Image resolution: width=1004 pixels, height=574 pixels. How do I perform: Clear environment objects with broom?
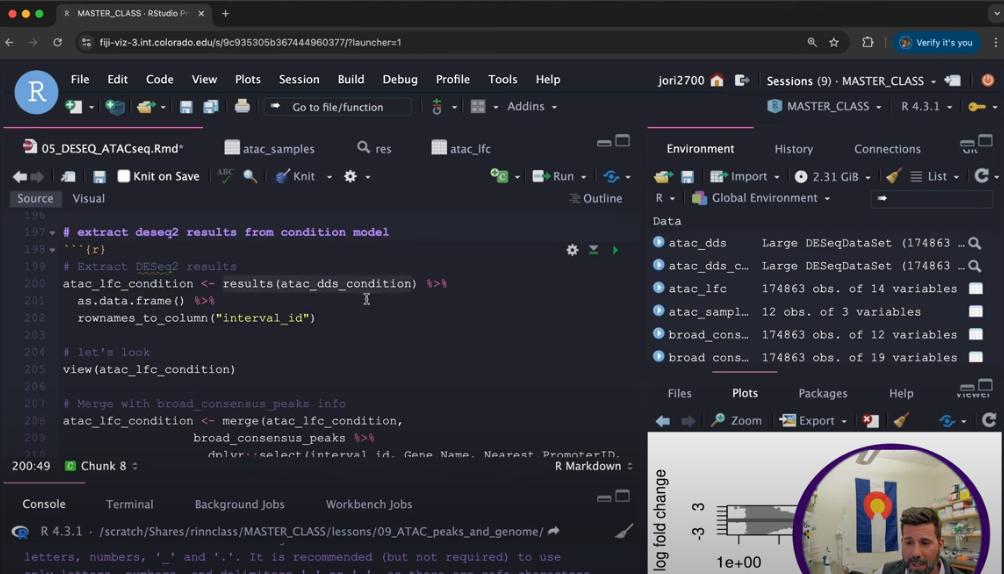(x=893, y=176)
